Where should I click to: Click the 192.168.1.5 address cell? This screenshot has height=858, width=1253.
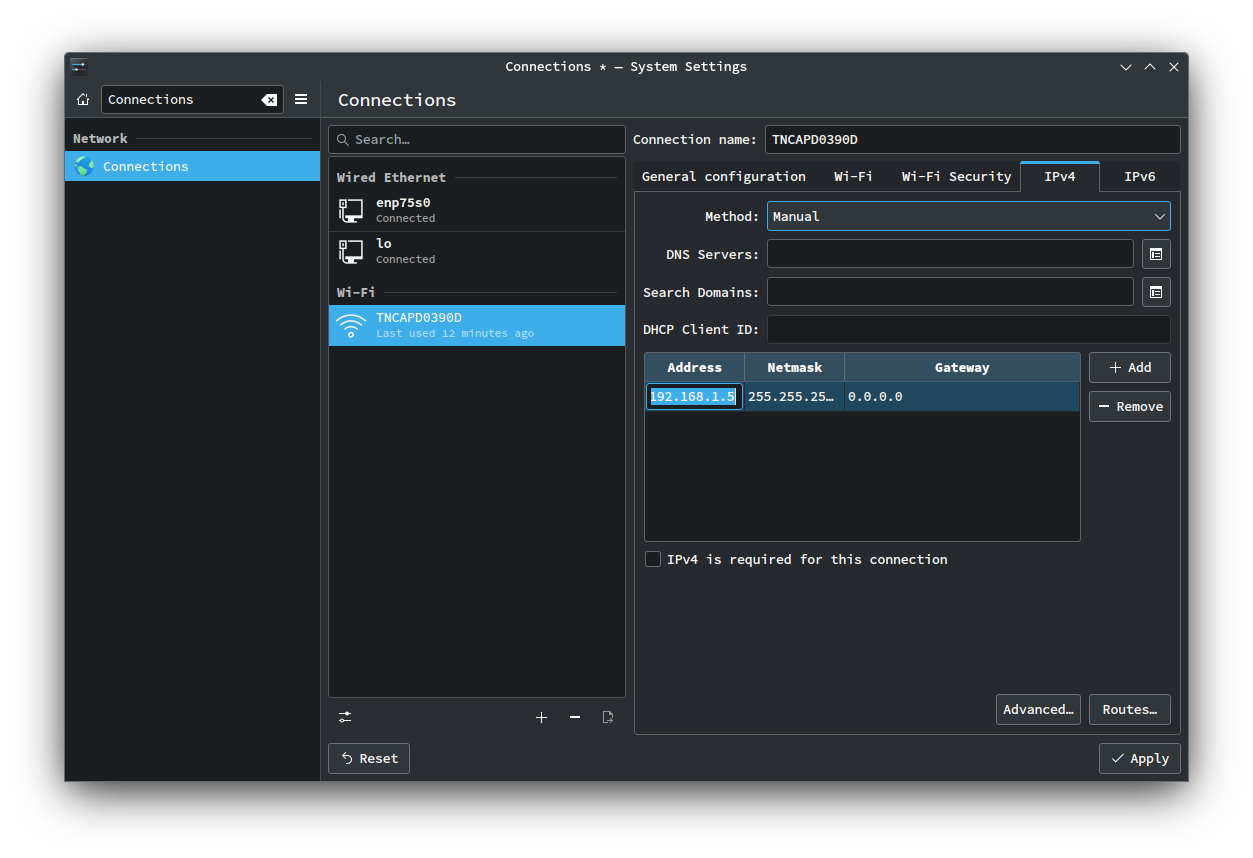[694, 396]
